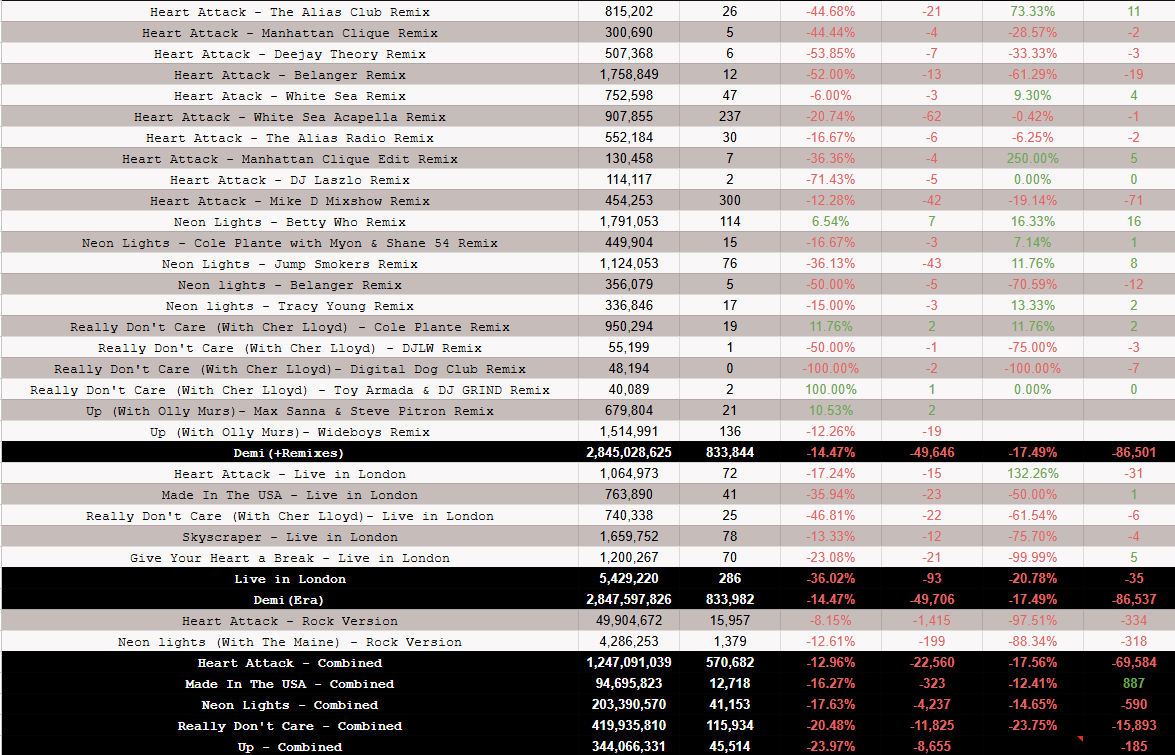
Task: Select Really Don't Care Cole Plante Remix cell
Action: pyautogui.click(x=289, y=327)
